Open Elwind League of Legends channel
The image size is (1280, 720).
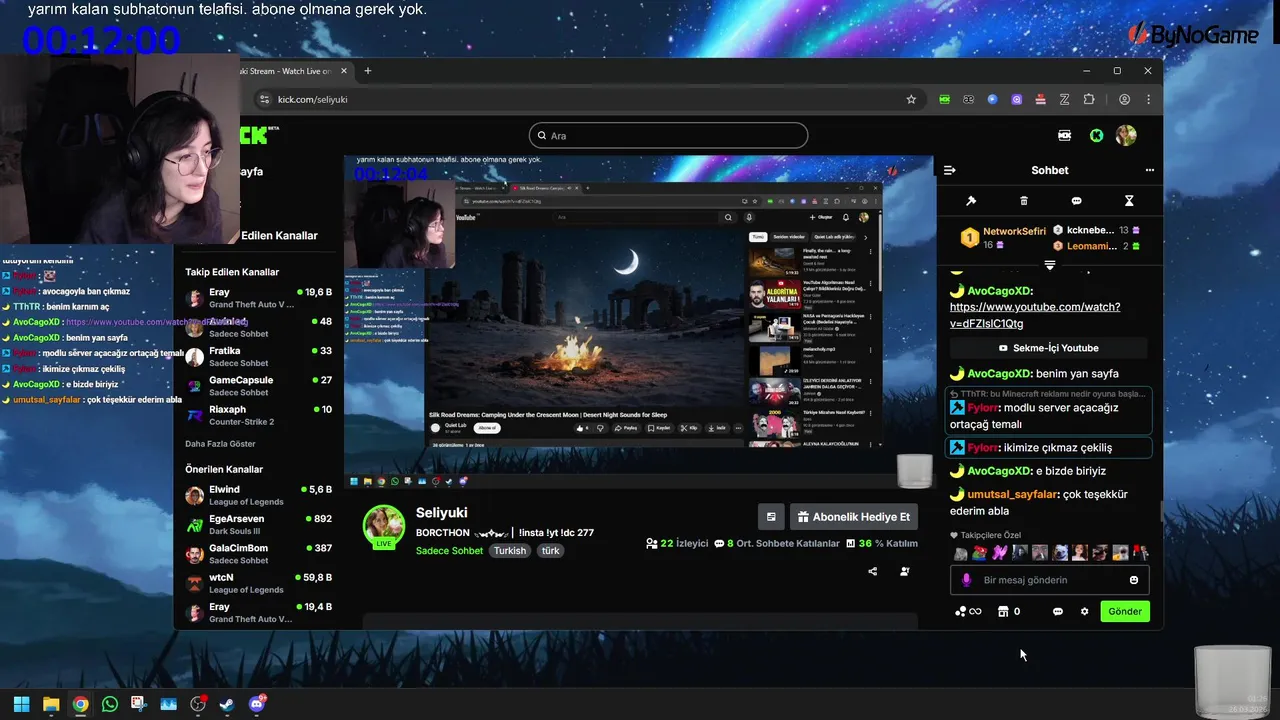click(x=258, y=496)
